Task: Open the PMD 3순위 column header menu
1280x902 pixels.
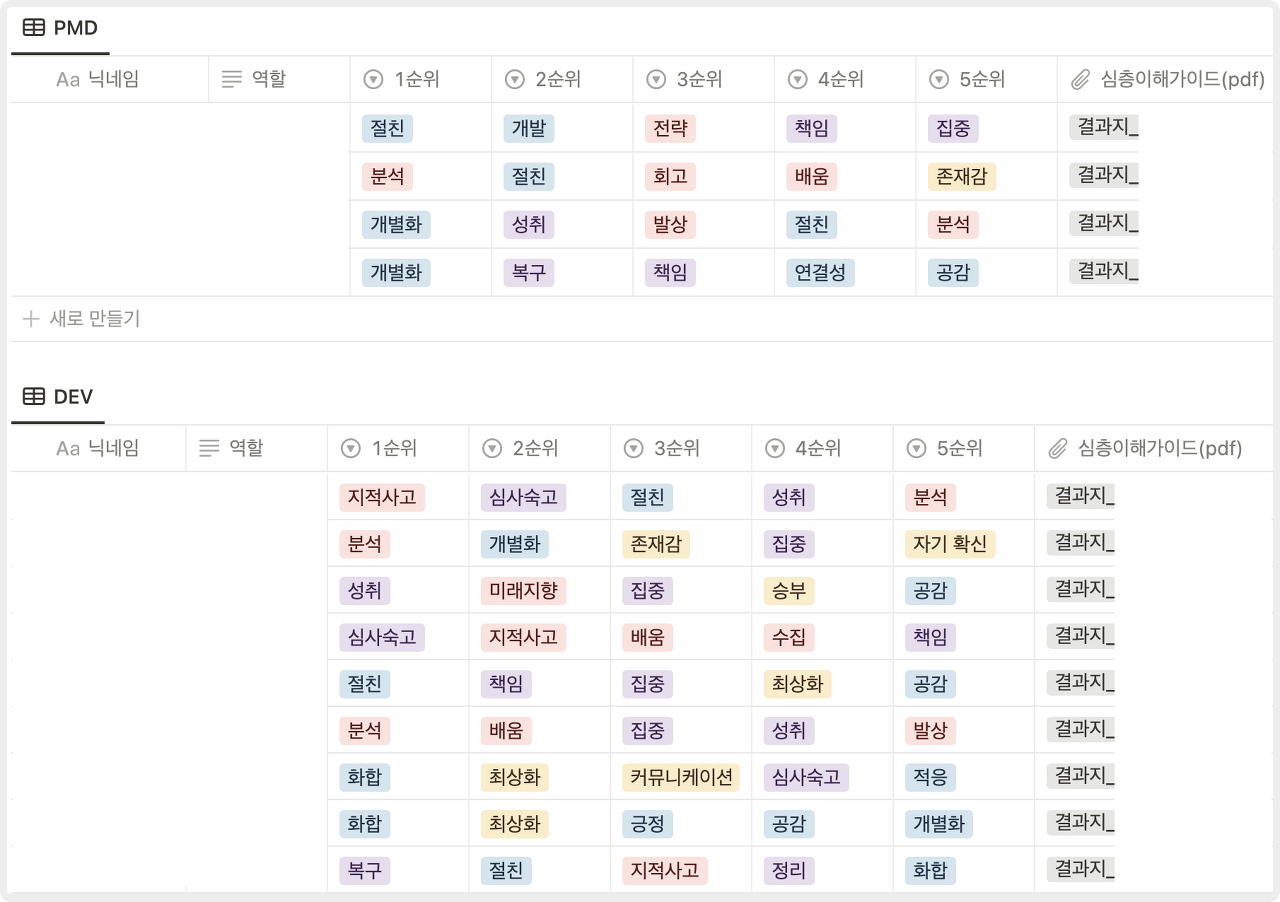Action: (704, 79)
